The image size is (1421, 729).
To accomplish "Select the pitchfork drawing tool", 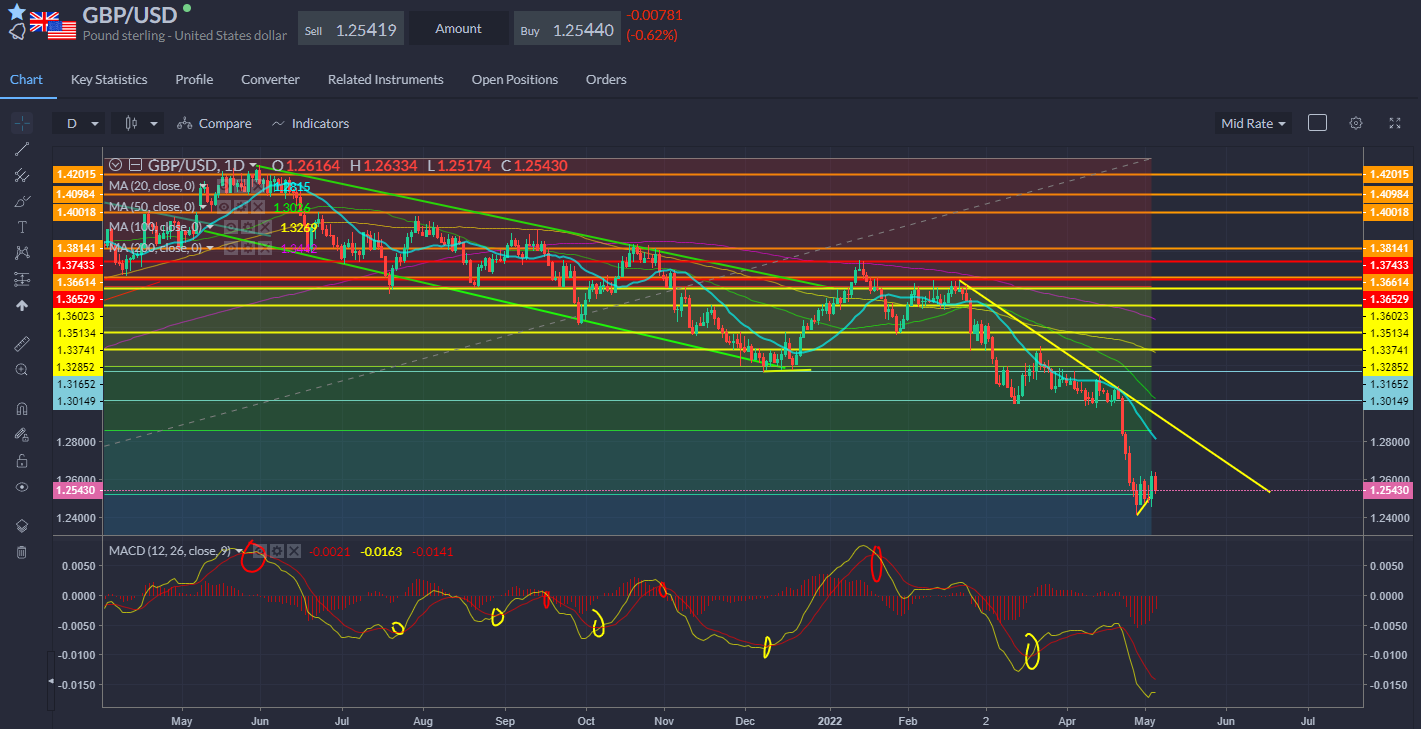I will pos(22,175).
